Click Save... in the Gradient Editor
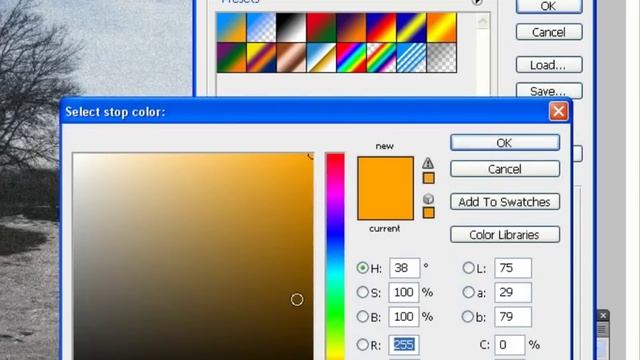 549,91
